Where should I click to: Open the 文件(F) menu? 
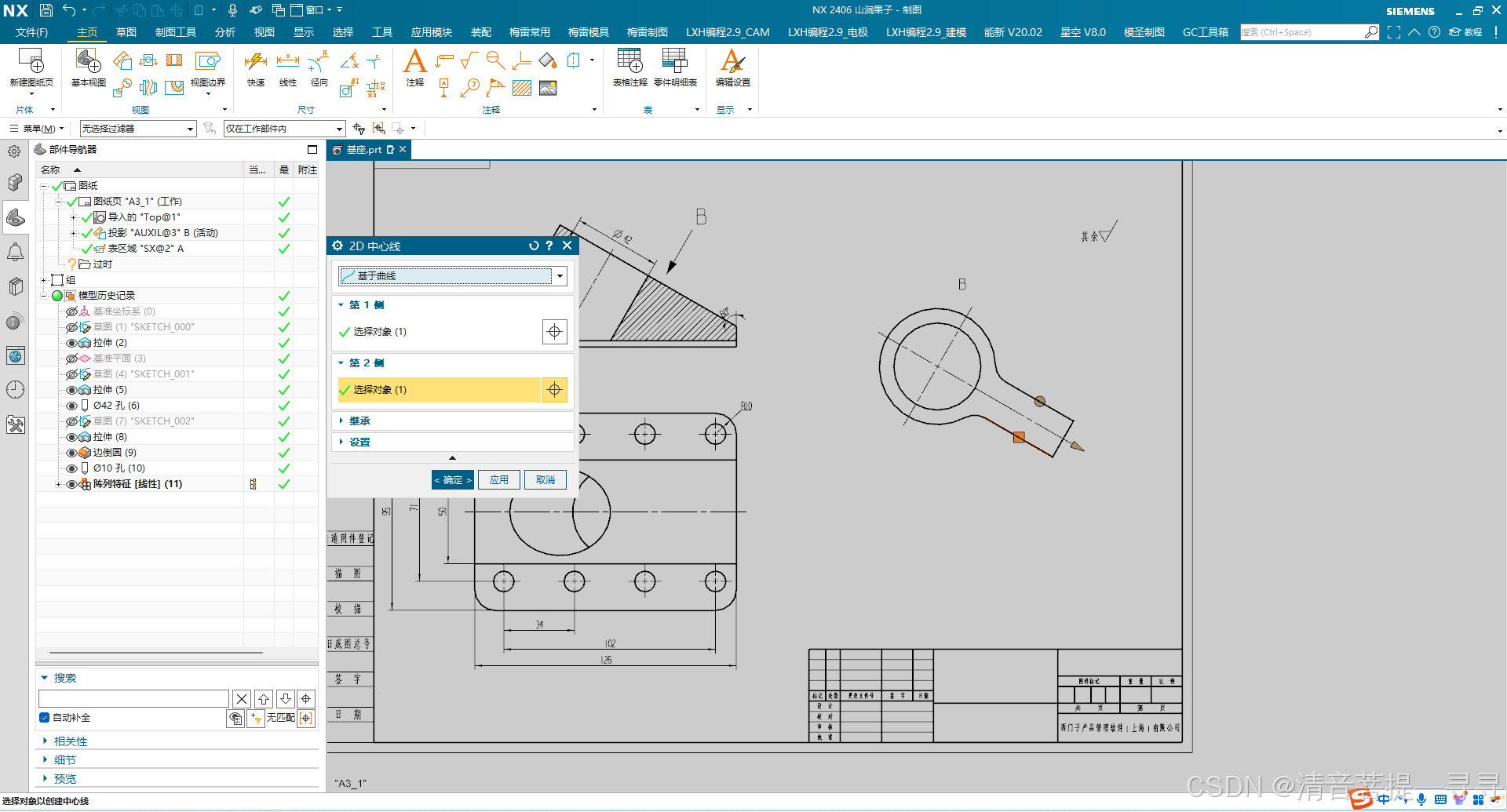point(31,32)
